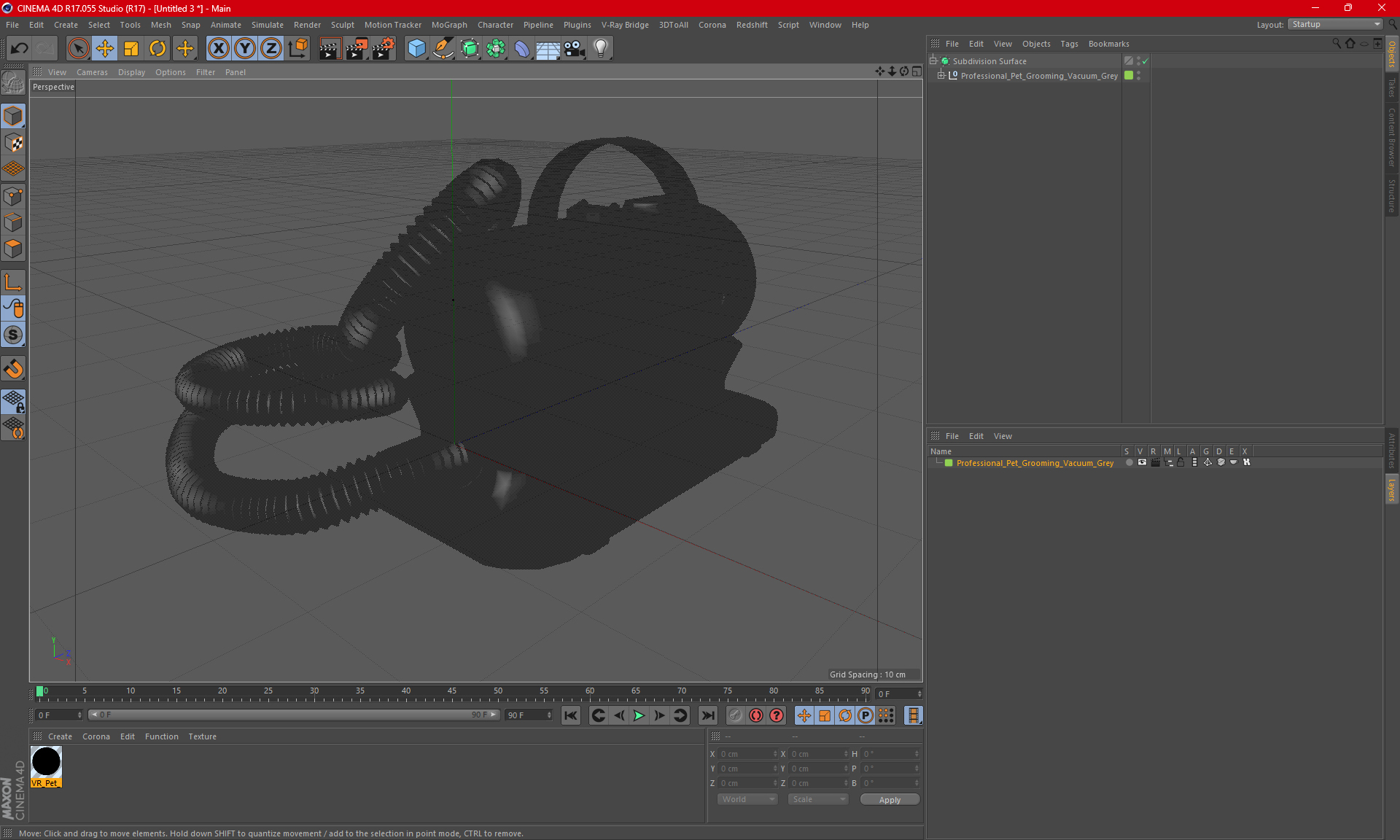Click the Locked Workplane icon
The height and width of the screenshot is (840, 1400).
[13, 402]
